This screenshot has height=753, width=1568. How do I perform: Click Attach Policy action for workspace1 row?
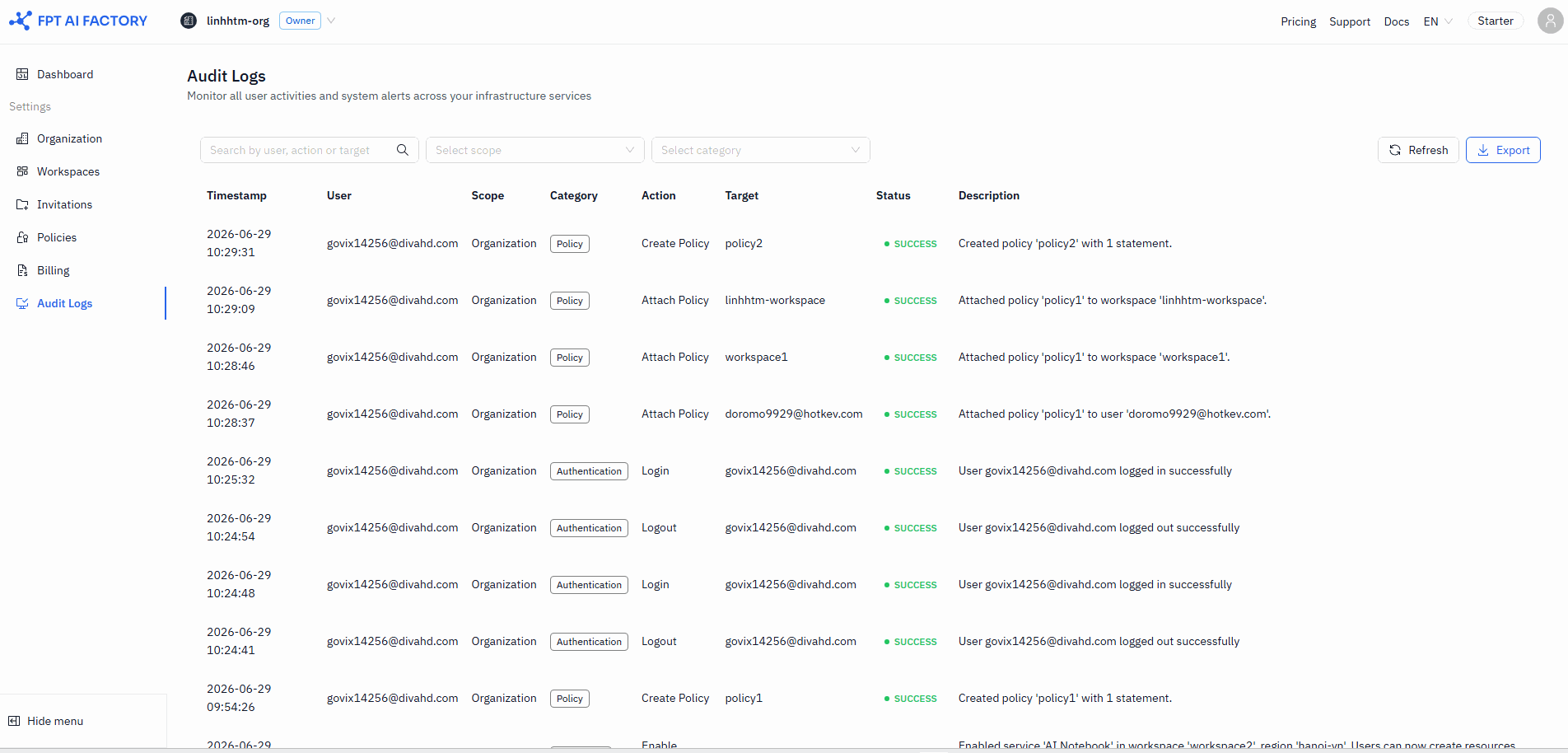(675, 357)
